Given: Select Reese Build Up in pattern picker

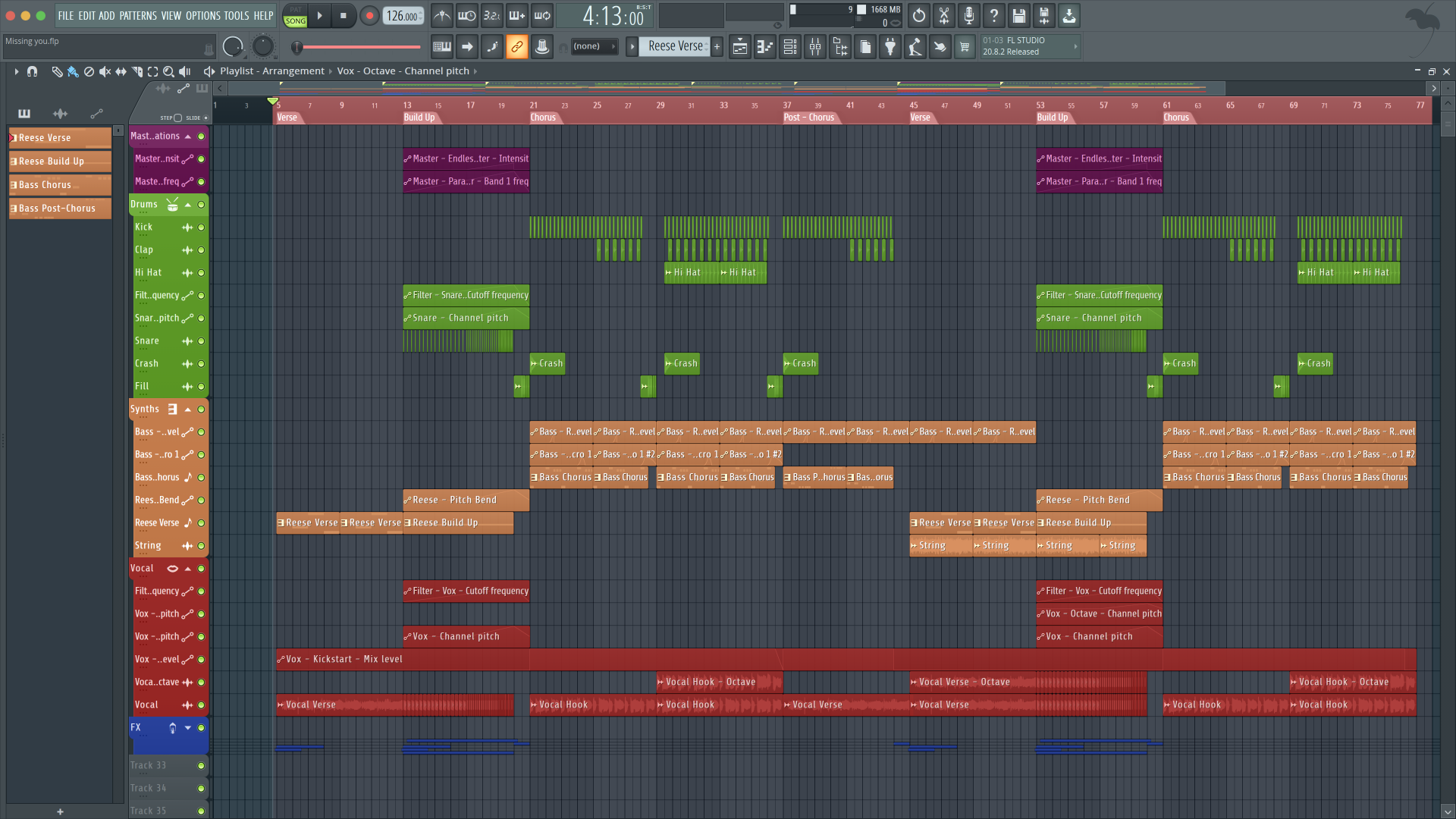Looking at the screenshot, I should tap(60, 162).
